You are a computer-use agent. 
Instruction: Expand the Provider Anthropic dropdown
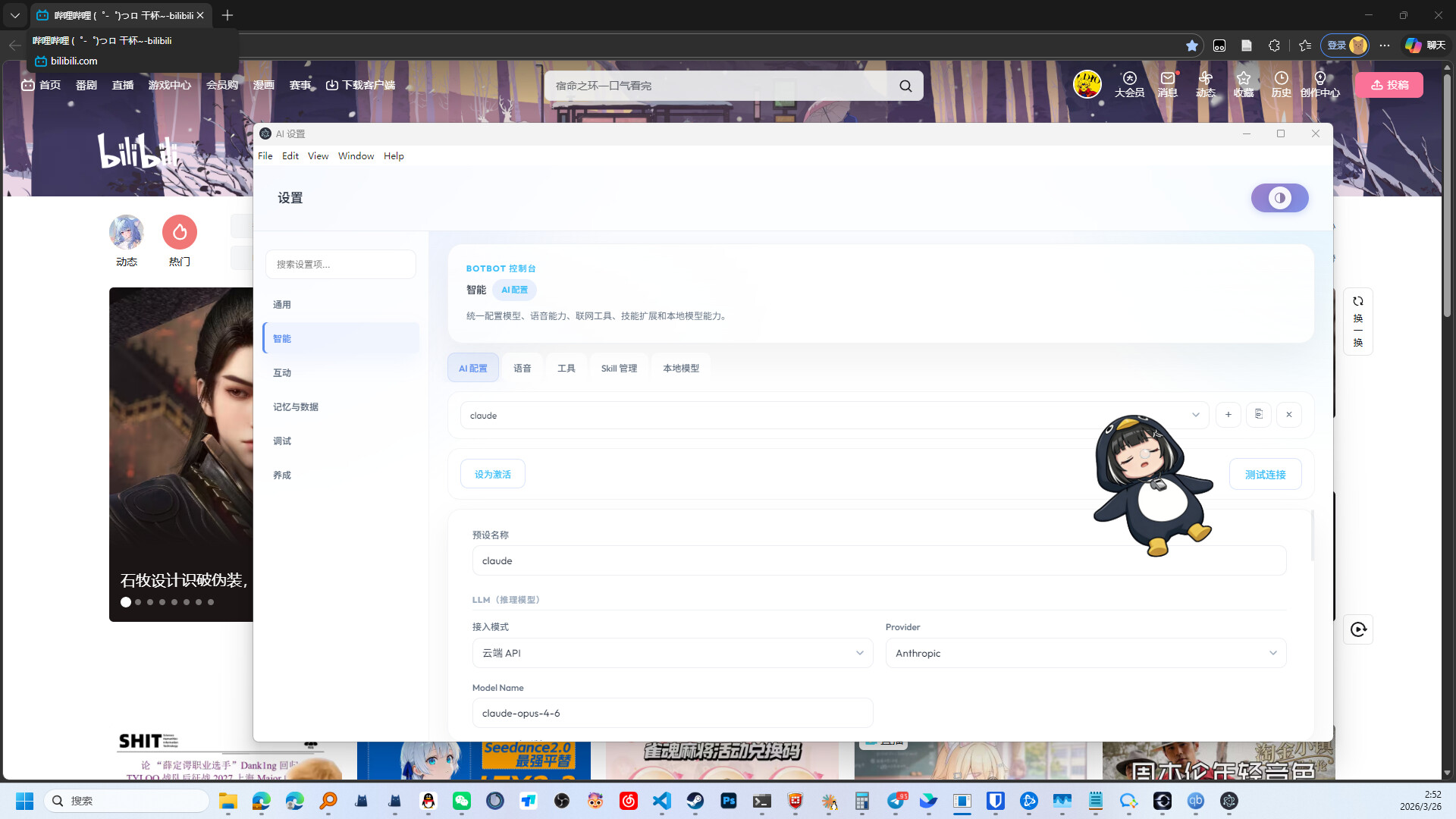[x=1085, y=653]
